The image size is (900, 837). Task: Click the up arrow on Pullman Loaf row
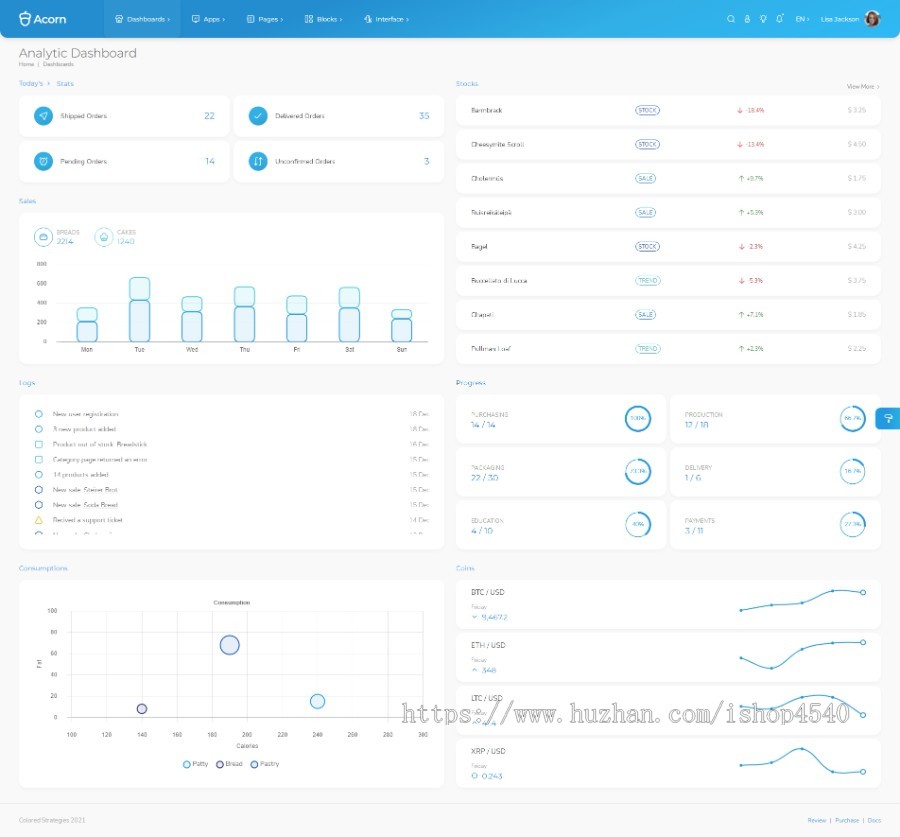[x=741, y=348]
